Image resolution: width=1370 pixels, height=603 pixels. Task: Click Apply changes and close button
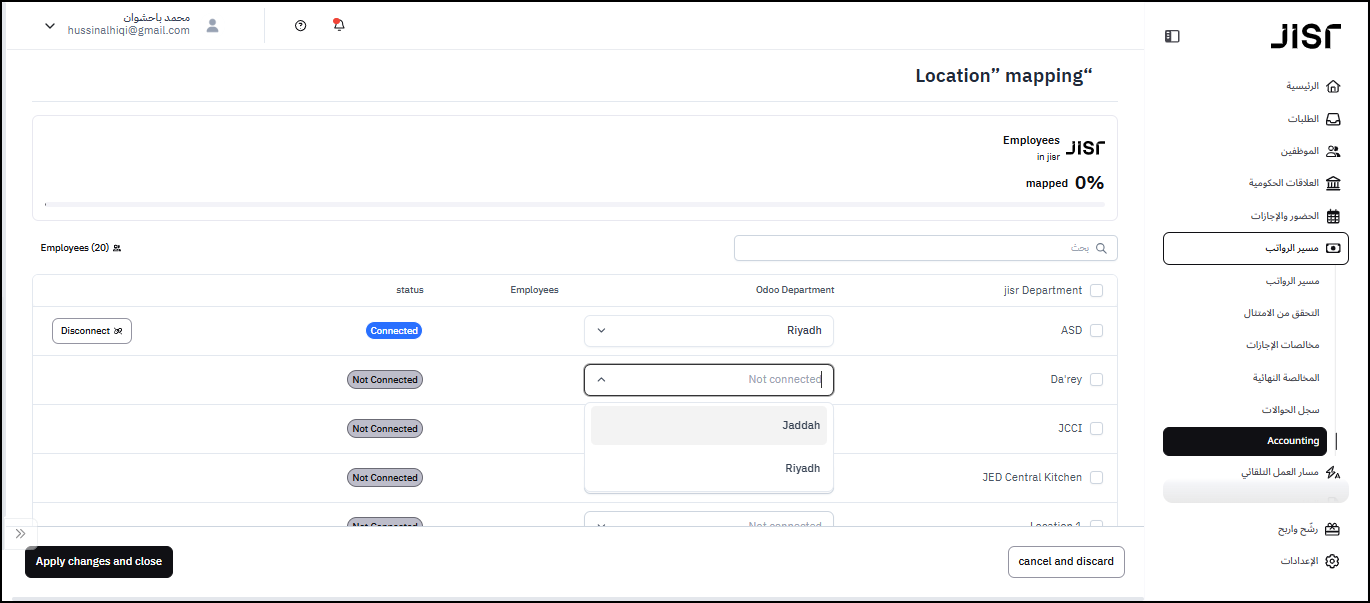[99, 562]
